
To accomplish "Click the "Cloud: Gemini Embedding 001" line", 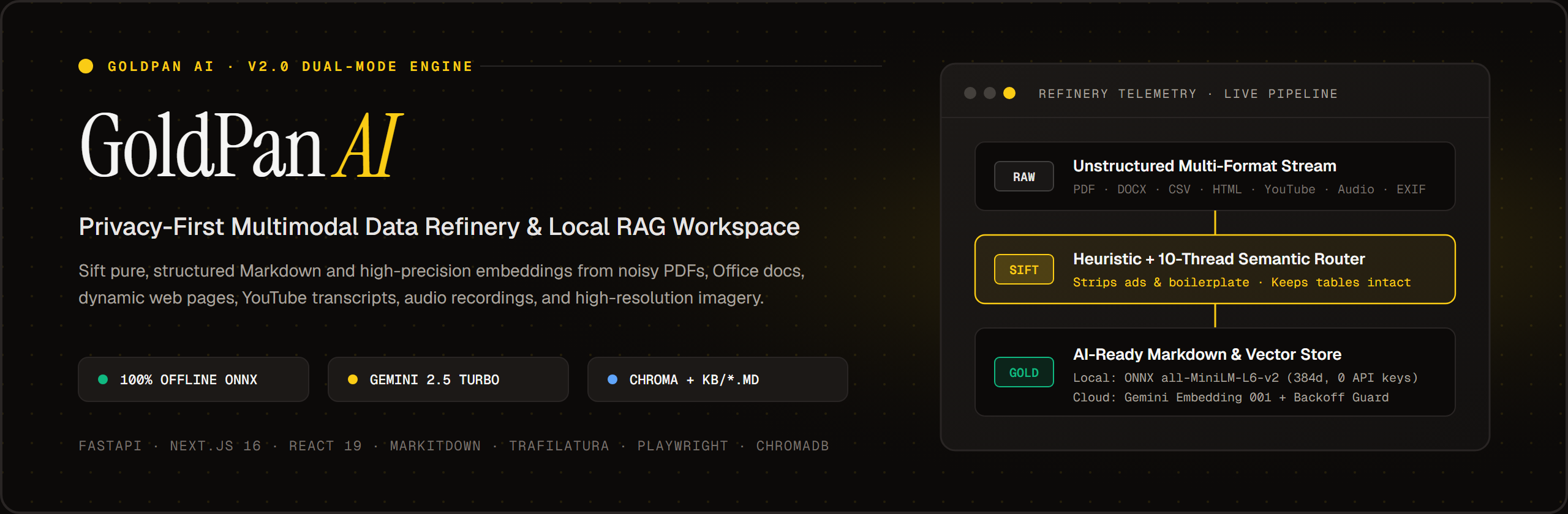I will click(x=1231, y=398).
